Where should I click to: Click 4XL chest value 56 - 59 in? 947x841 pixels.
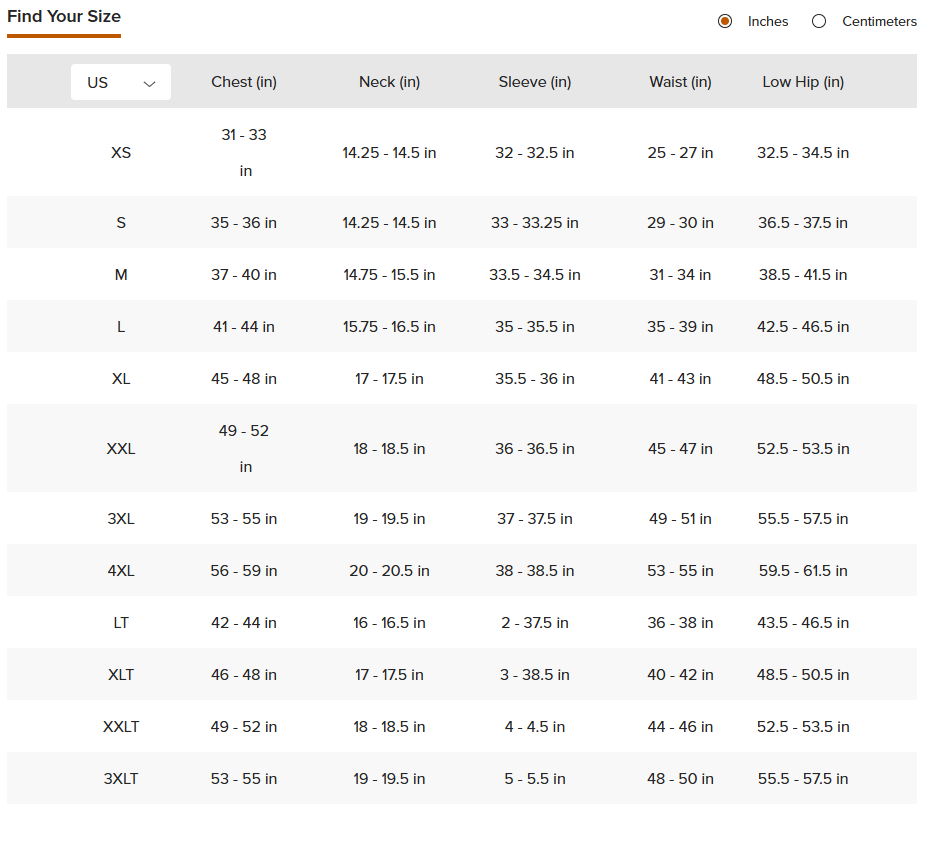244,570
